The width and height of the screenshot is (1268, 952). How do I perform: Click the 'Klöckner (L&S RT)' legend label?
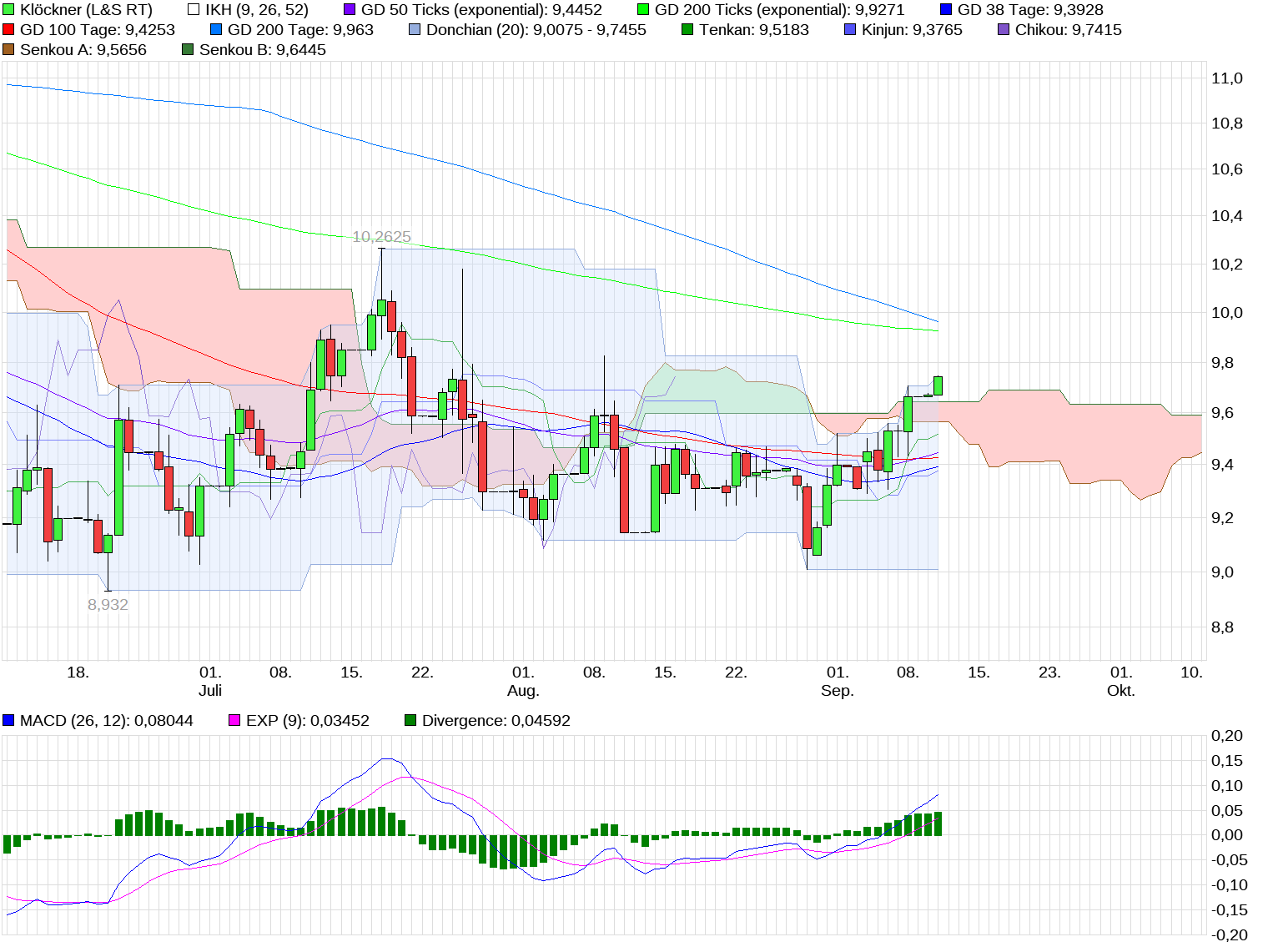tap(86, 10)
